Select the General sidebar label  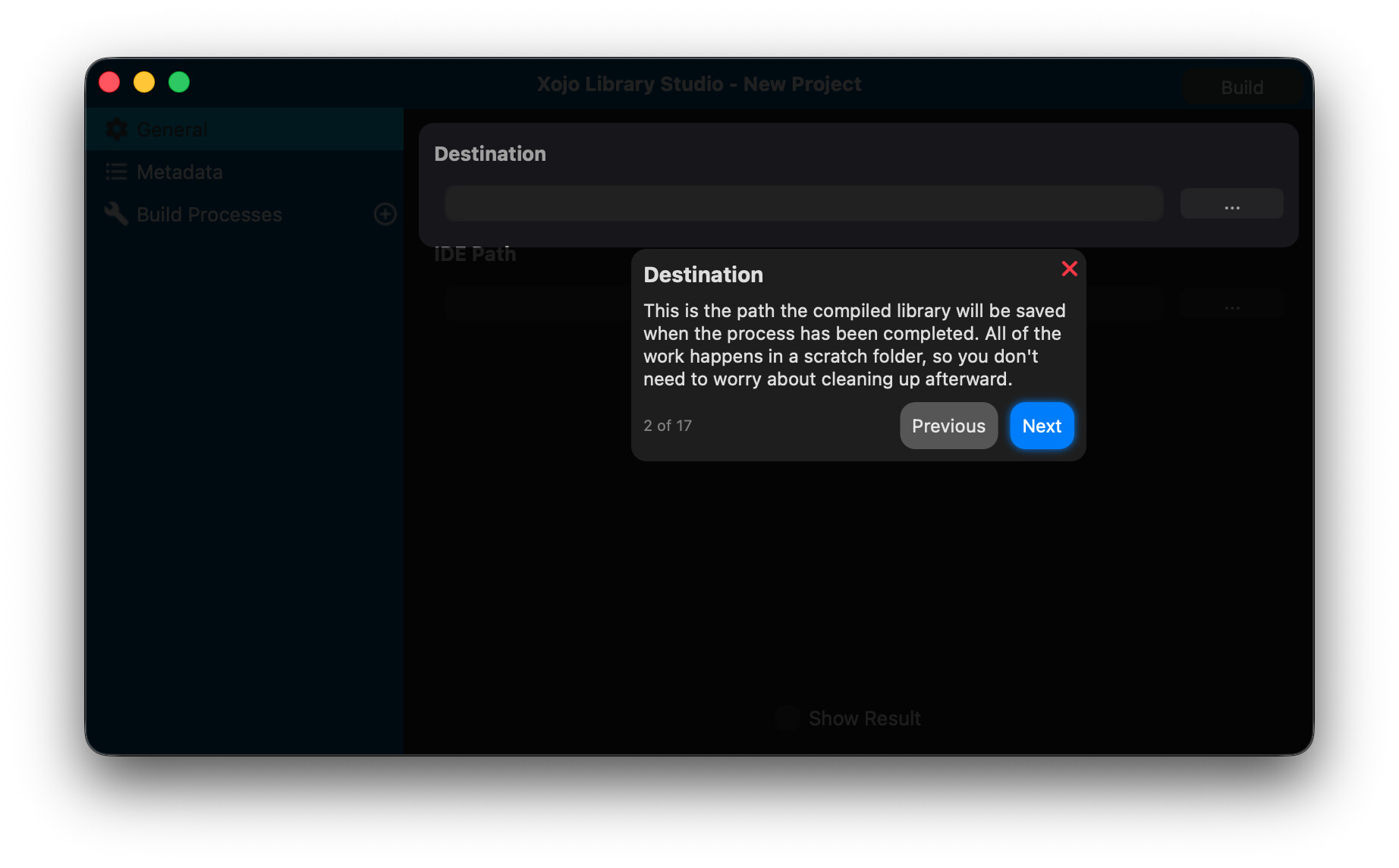(x=172, y=130)
